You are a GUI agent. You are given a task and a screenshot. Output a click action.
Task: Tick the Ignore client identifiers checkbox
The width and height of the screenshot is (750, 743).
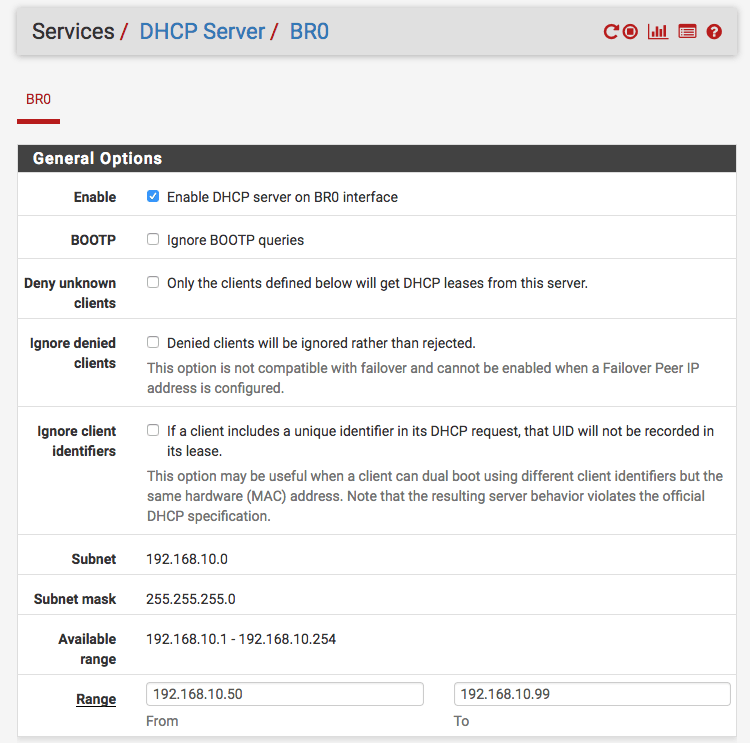click(153, 431)
